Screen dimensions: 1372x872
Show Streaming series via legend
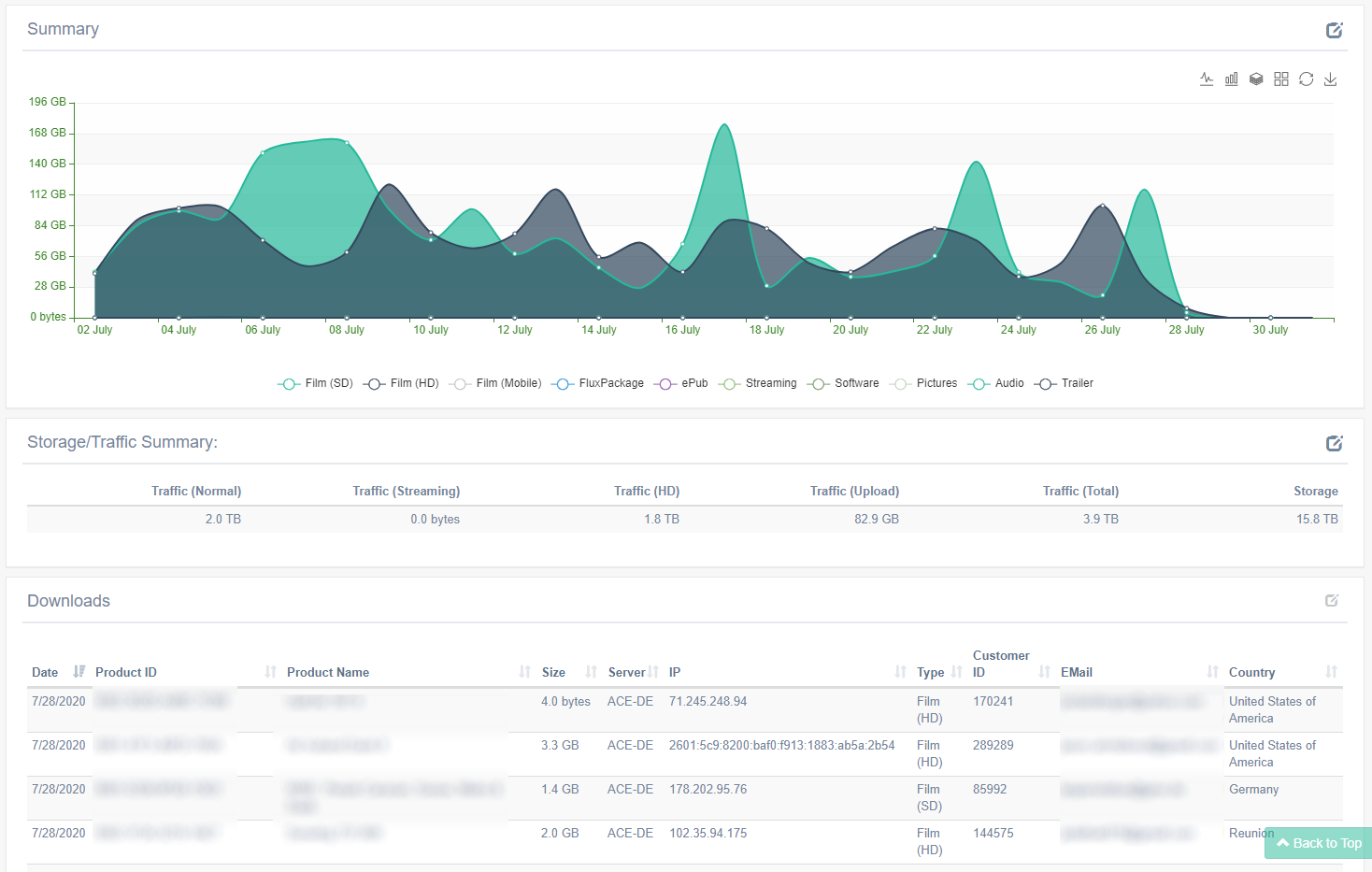pos(758,383)
